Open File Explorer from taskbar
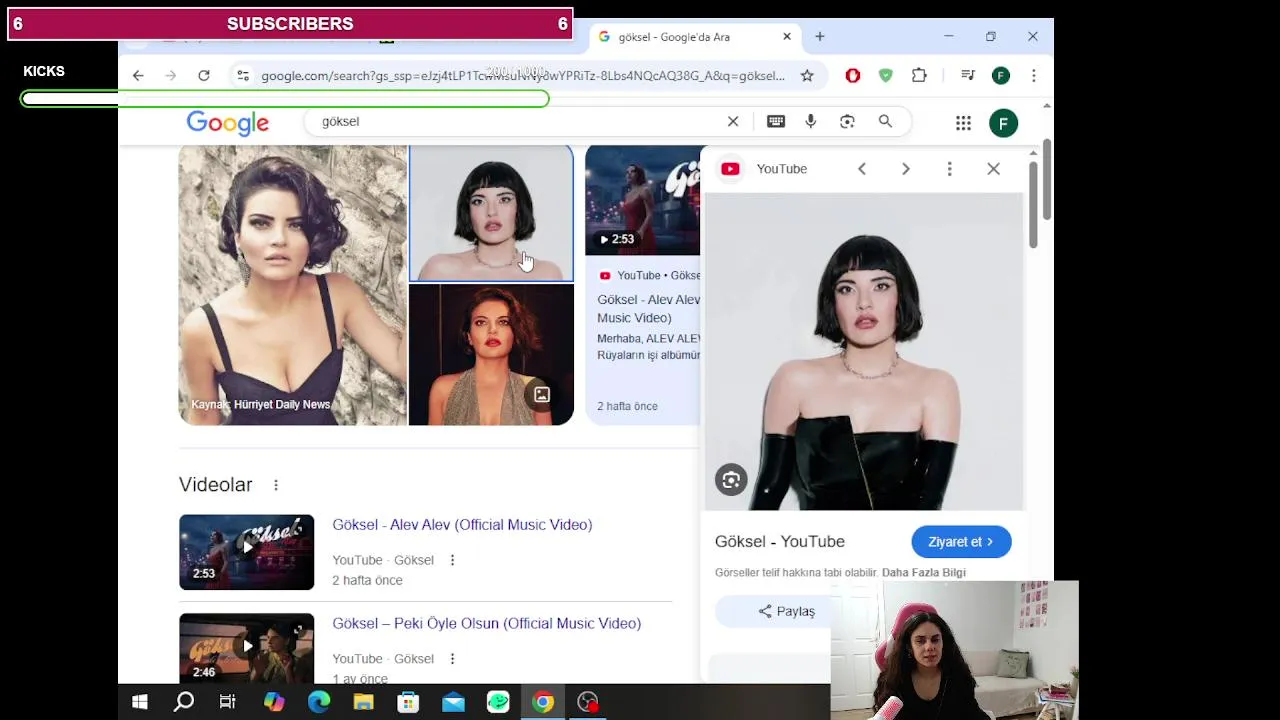Viewport: 1280px width, 720px height. [363, 702]
